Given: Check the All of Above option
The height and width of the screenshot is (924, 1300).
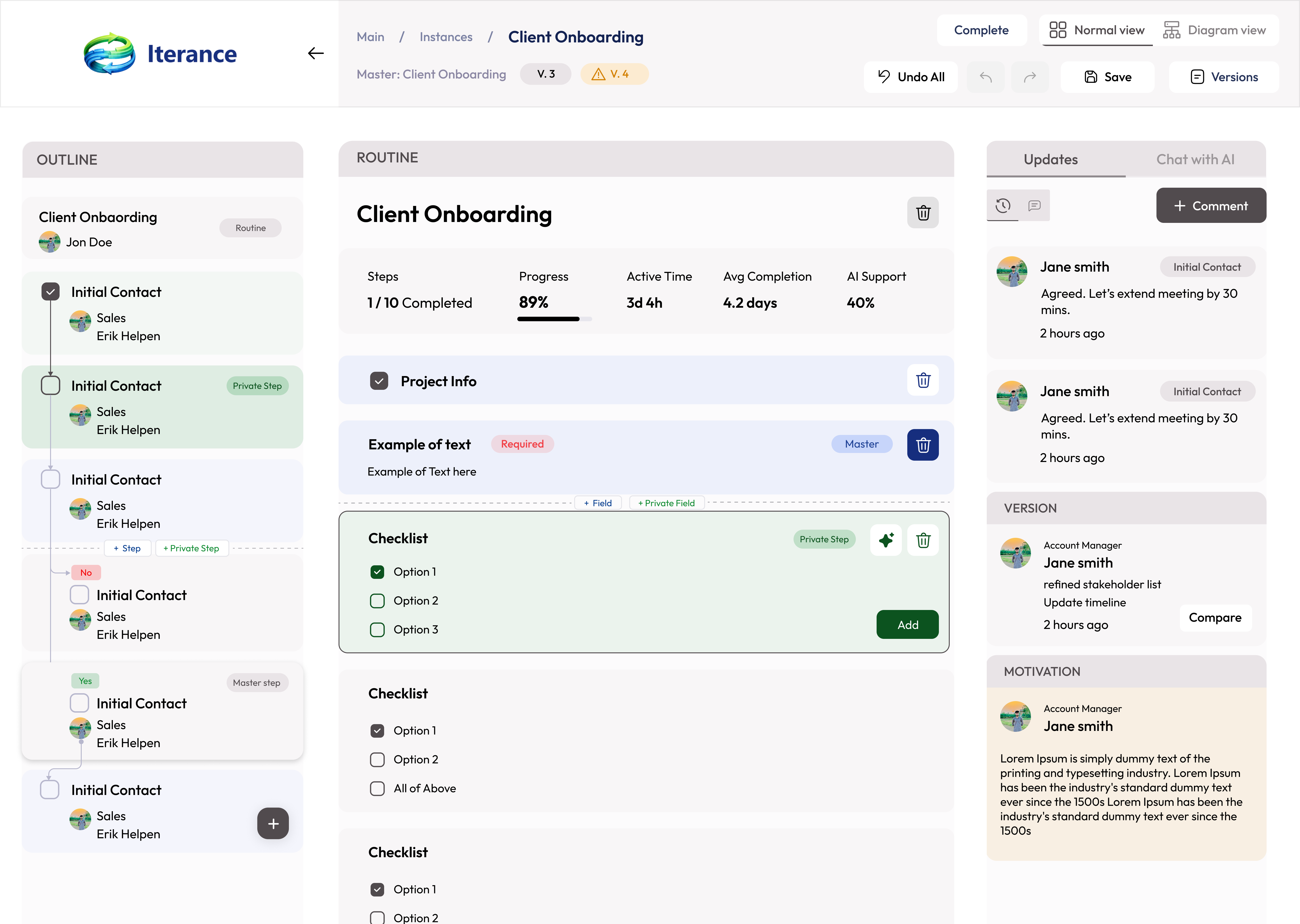Looking at the screenshot, I should tap(377, 789).
